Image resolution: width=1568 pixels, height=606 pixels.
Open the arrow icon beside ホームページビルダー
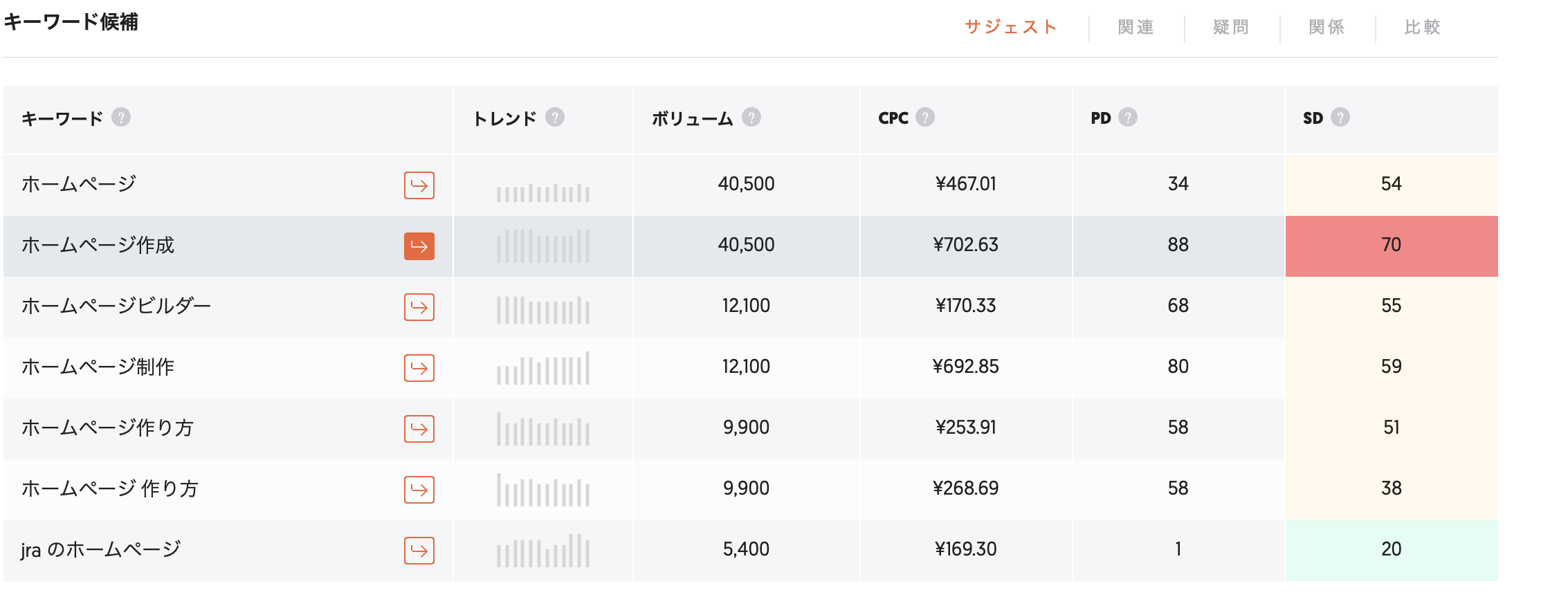pos(419,307)
